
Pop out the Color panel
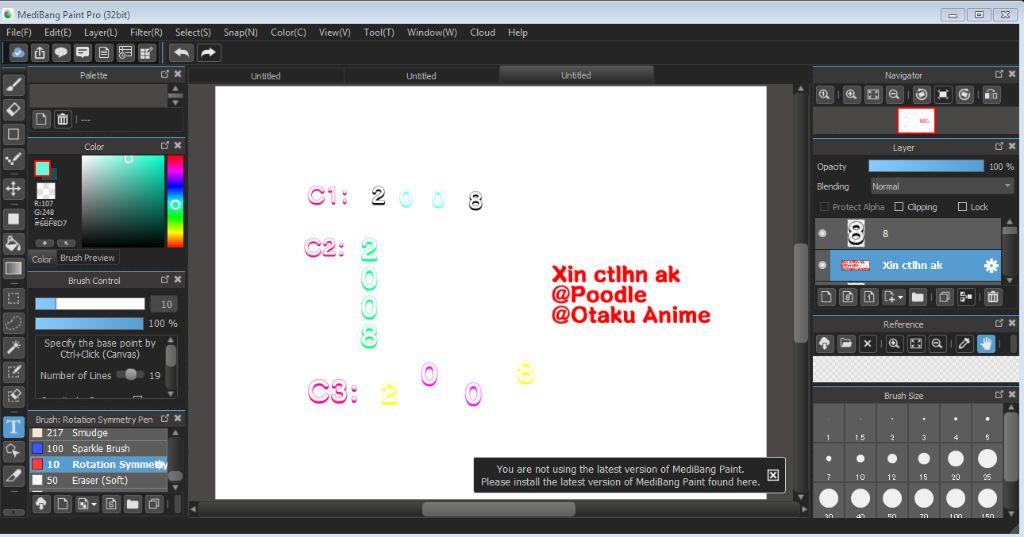[x=165, y=146]
